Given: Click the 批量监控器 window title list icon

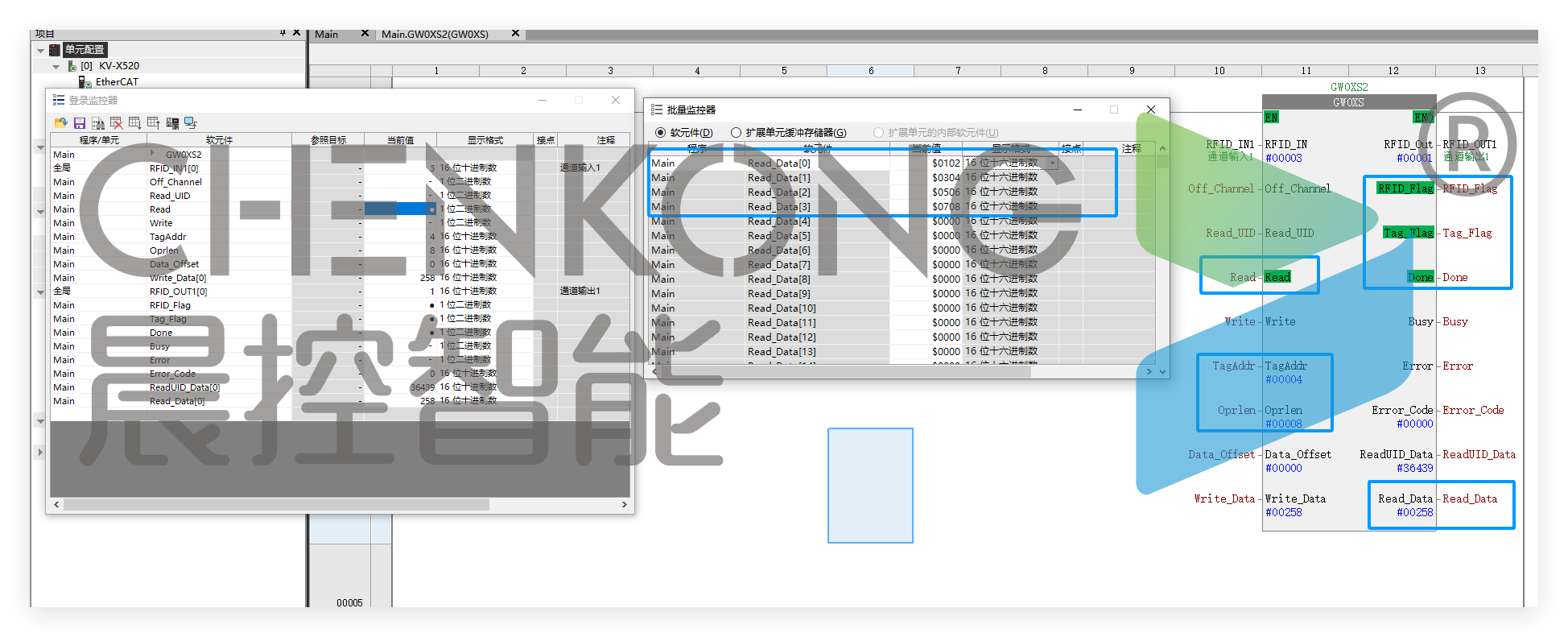Looking at the screenshot, I should click(657, 110).
